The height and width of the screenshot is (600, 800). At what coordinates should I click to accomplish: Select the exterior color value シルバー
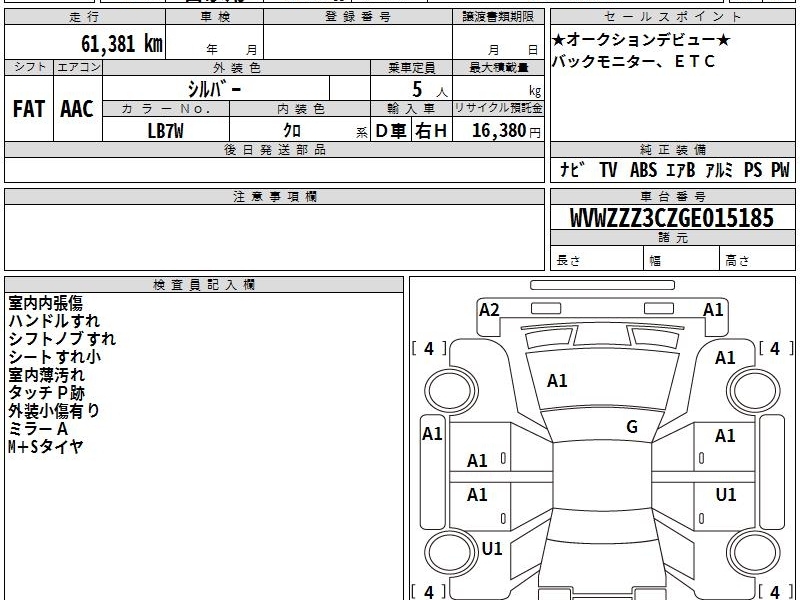pos(214,89)
